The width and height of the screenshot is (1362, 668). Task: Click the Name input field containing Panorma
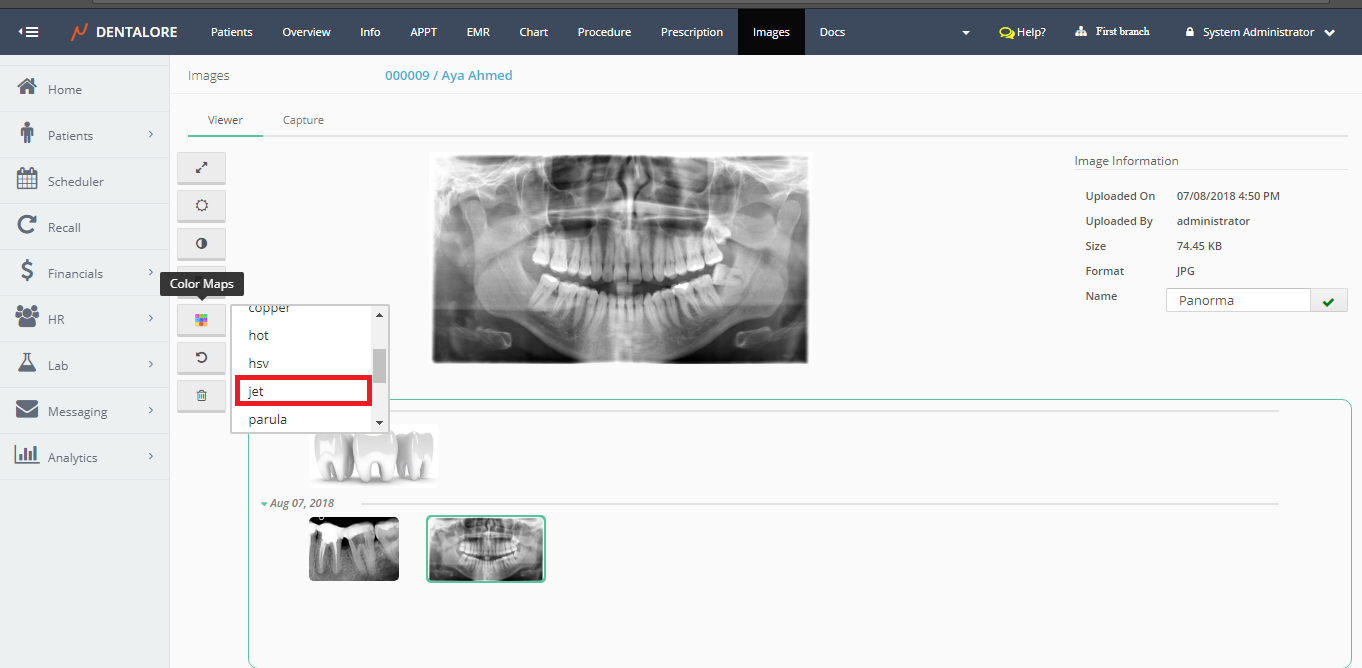click(1237, 301)
